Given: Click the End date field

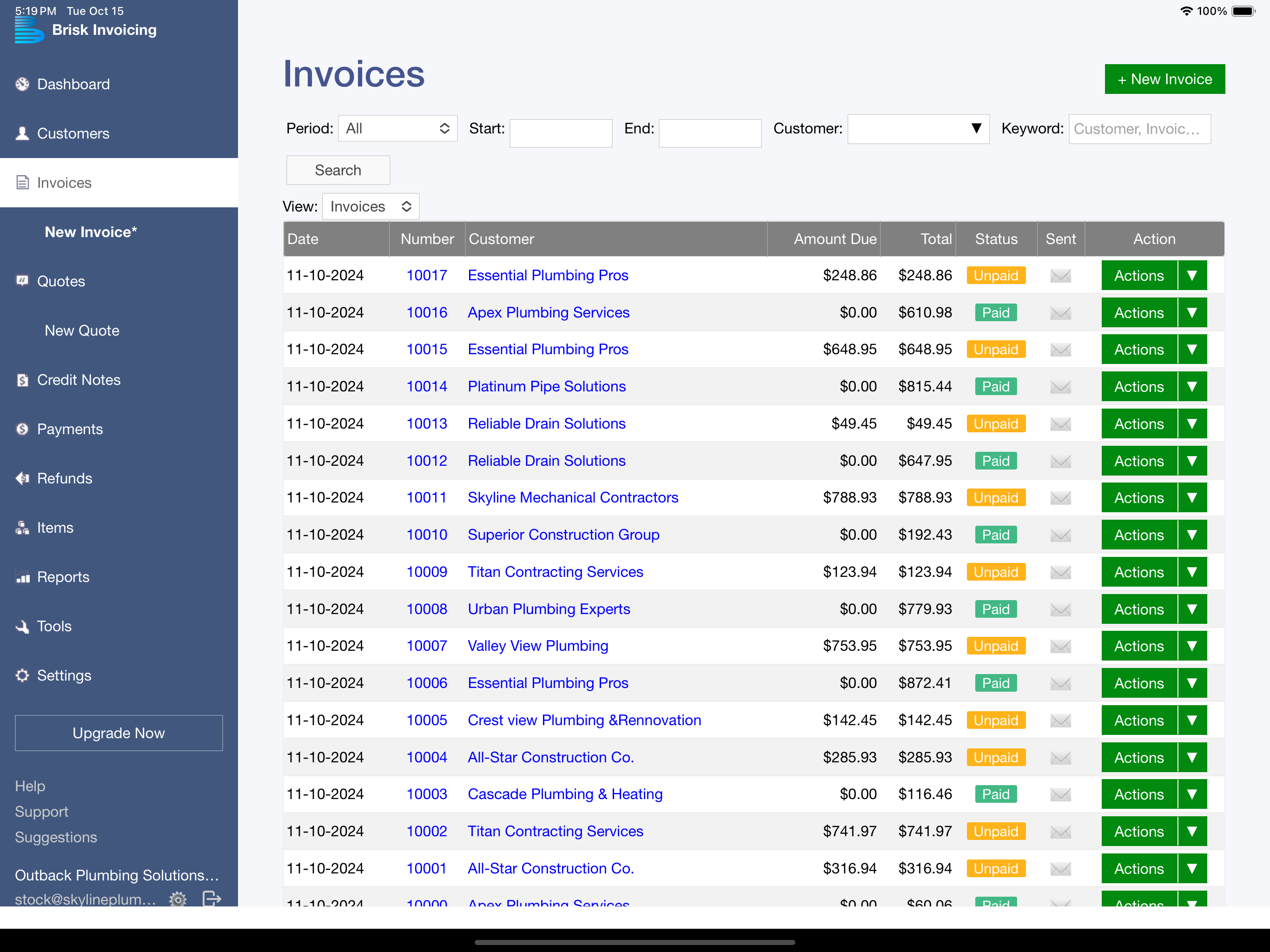Looking at the screenshot, I should (710, 133).
